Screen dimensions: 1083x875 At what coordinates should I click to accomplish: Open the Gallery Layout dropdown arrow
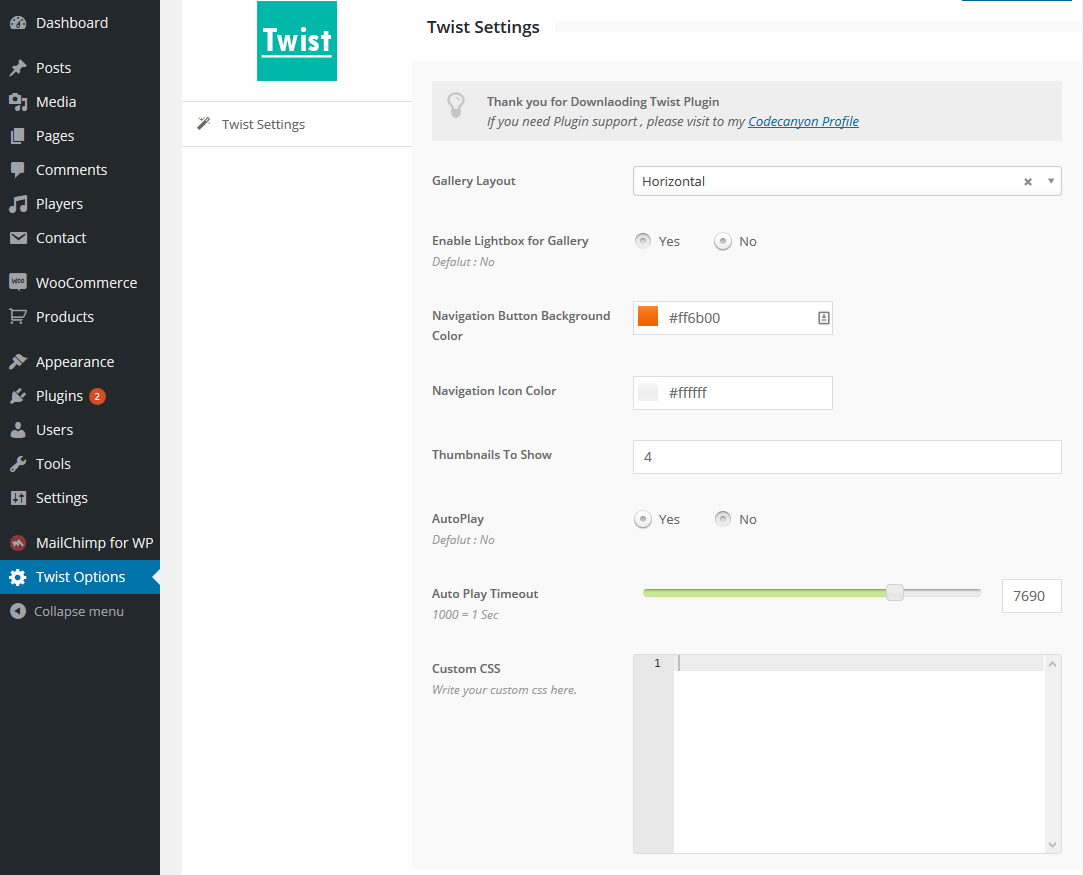point(1050,181)
